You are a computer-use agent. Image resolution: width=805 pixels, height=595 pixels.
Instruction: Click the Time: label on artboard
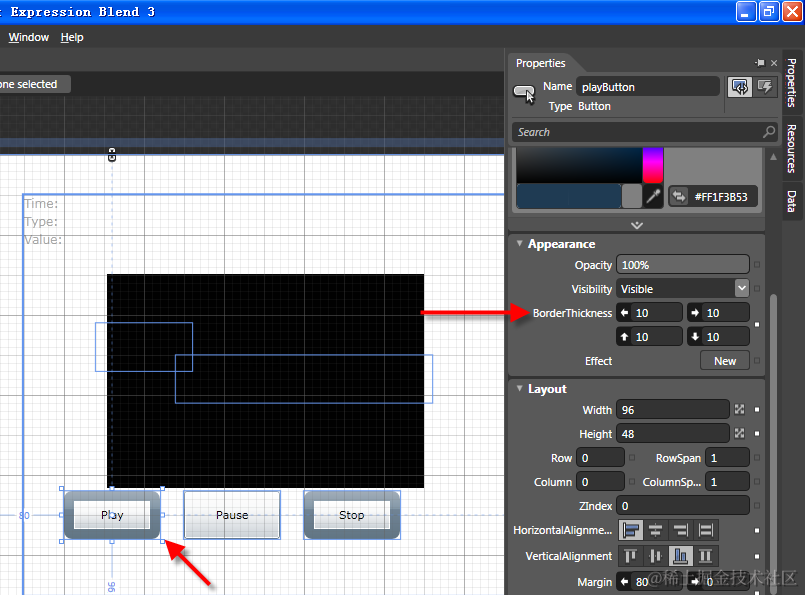click(41, 203)
